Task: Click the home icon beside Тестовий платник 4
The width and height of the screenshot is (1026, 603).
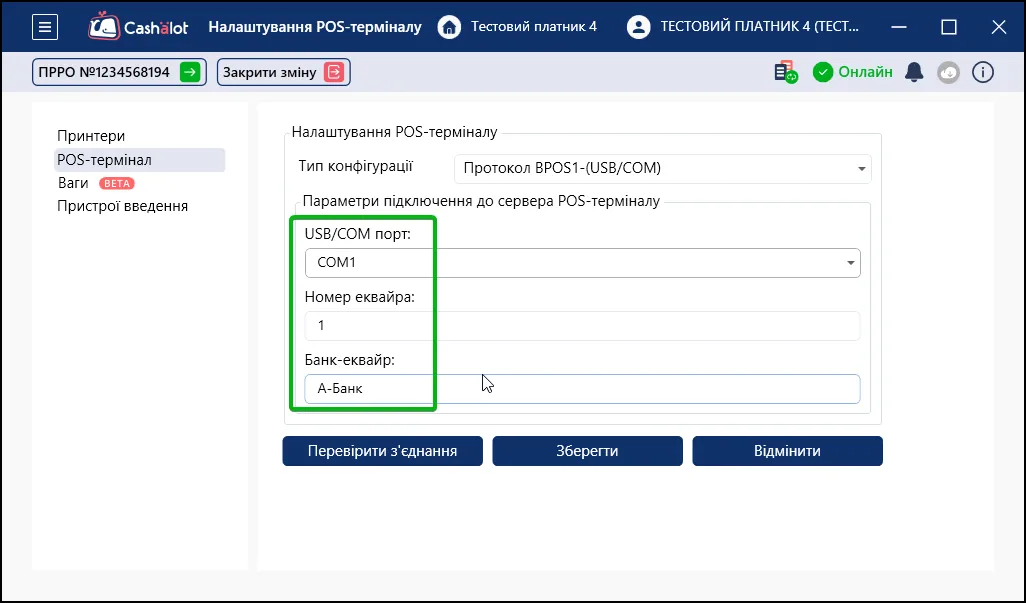Action: click(449, 27)
